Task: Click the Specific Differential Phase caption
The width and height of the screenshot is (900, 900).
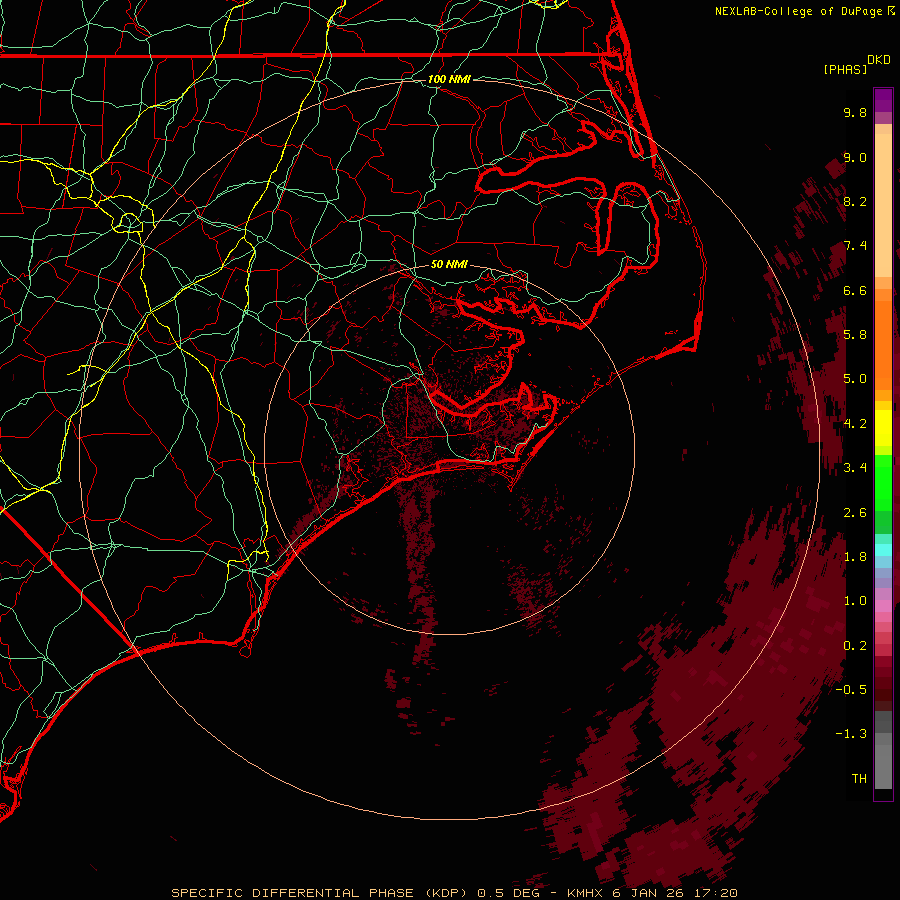Action: pos(454,893)
